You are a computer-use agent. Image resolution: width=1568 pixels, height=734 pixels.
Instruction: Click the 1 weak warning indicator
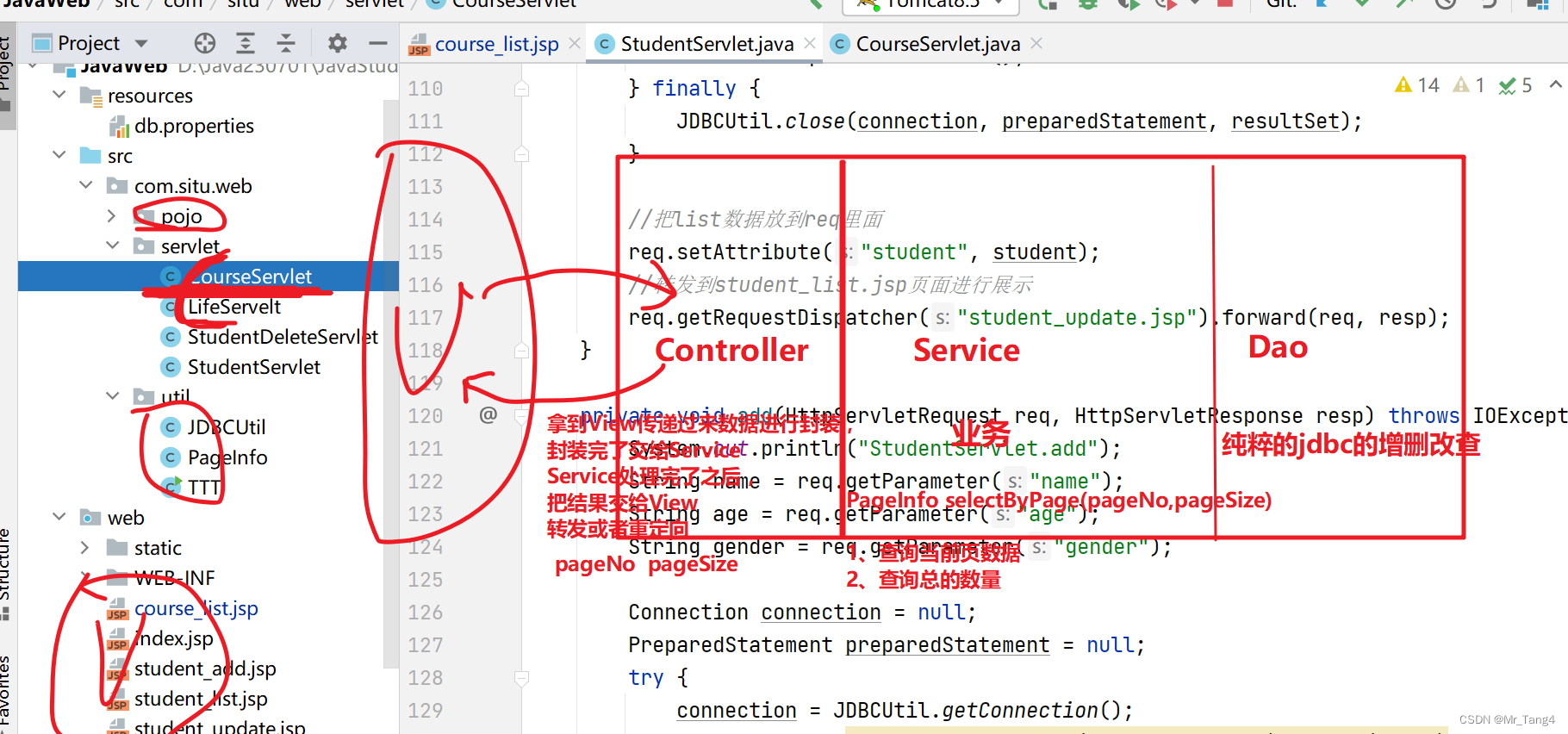[x=1469, y=85]
